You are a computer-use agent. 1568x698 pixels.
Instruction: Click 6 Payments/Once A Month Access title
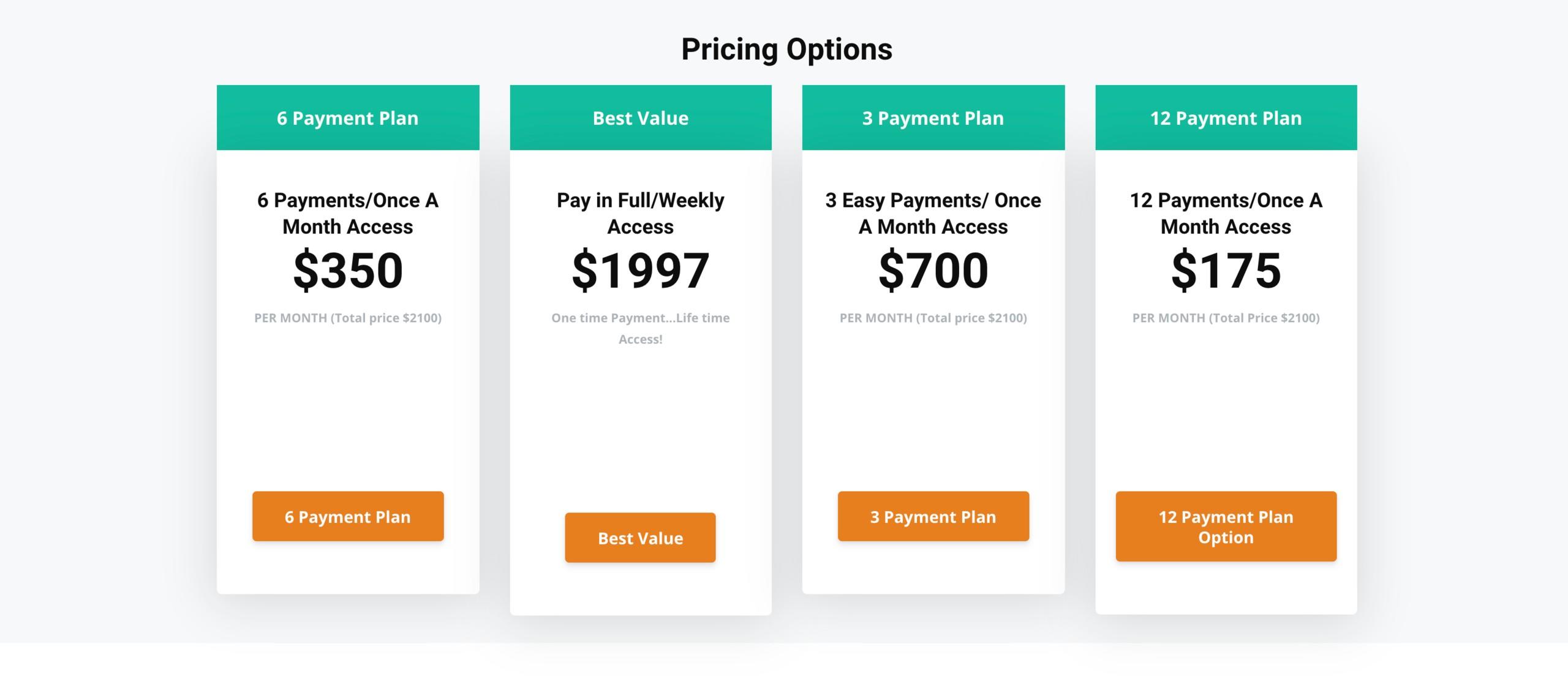coord(348,213)
